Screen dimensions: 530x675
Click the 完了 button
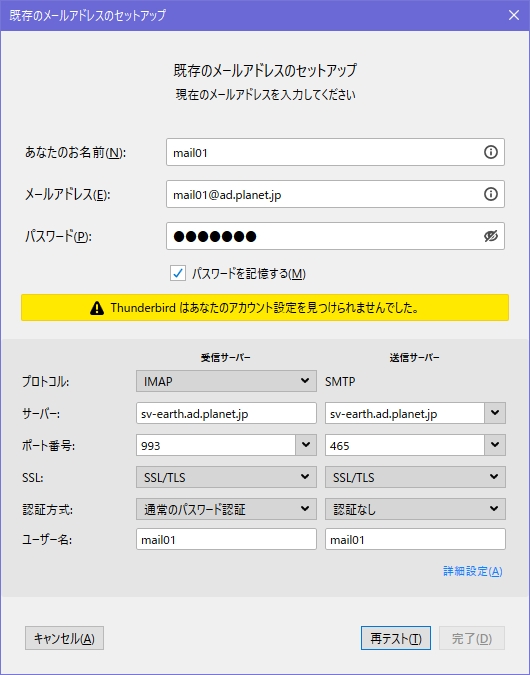click(471, 638)
